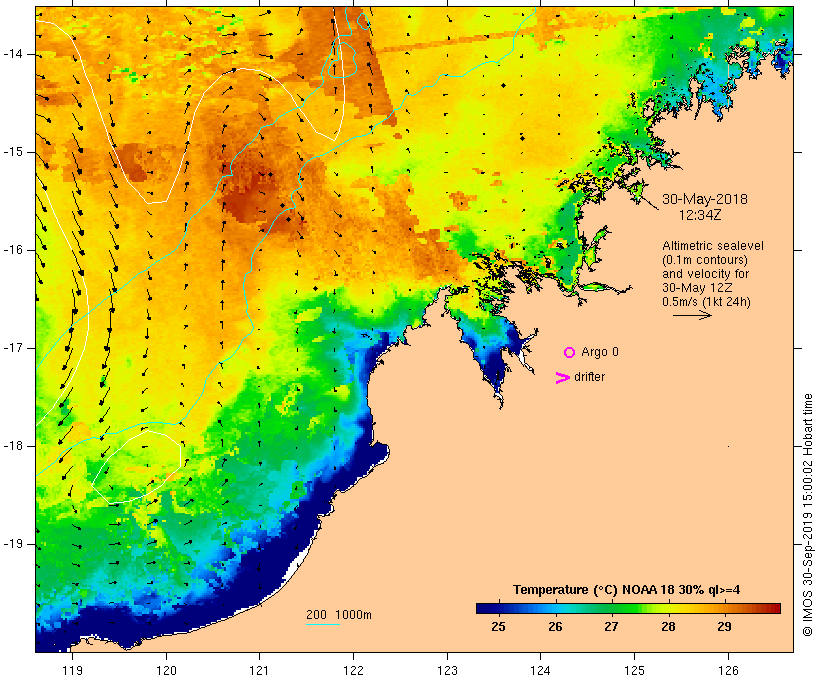Click the '200 1000m' depth label
This screenshot has width=820, height=680.
click(x=339, y=615)
